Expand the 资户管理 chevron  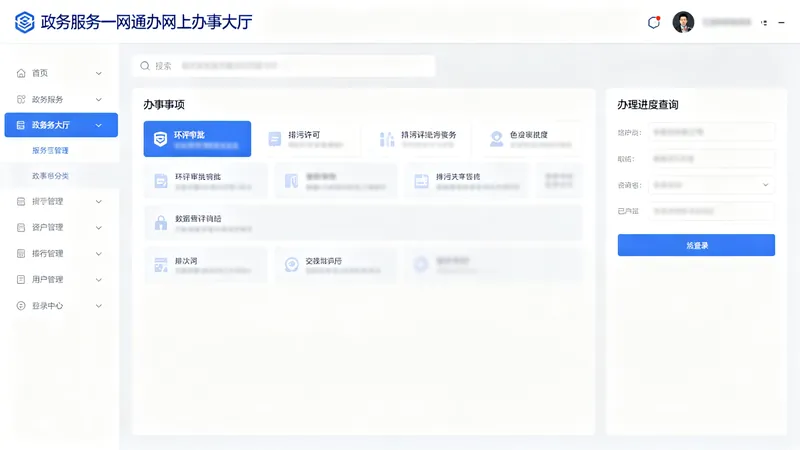click(98, 227)
